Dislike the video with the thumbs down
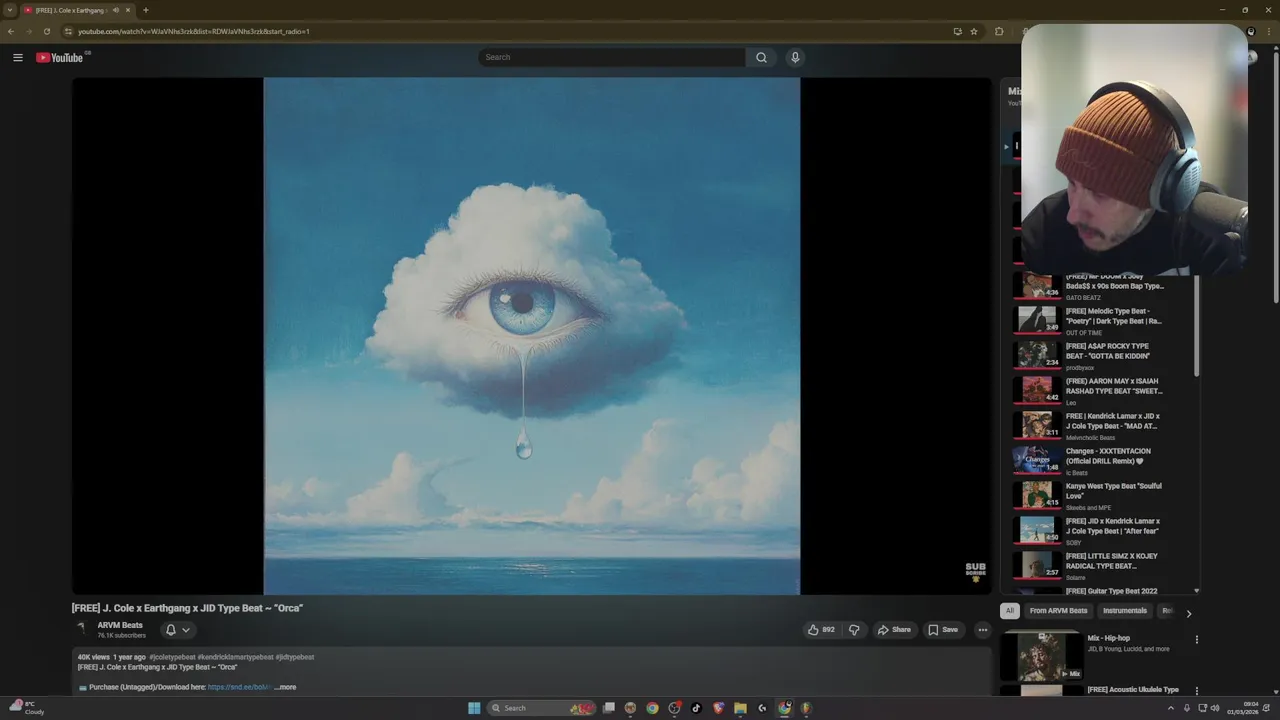This screenshot has height=720, width=1280. point(854,630)
